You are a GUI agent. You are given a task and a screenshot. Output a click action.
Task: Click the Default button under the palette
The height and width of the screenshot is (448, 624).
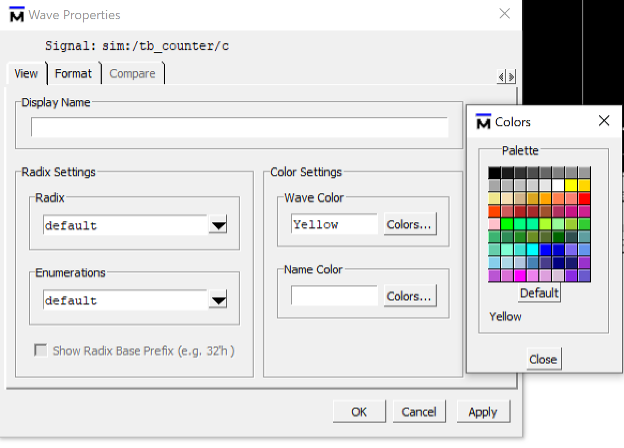(x=540, y=293)
